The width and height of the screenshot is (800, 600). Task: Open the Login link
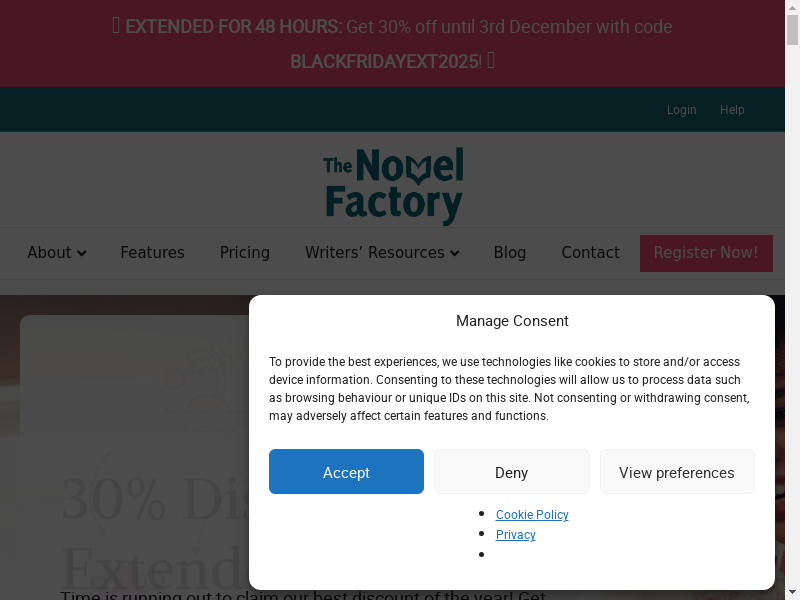pos(681,110)
